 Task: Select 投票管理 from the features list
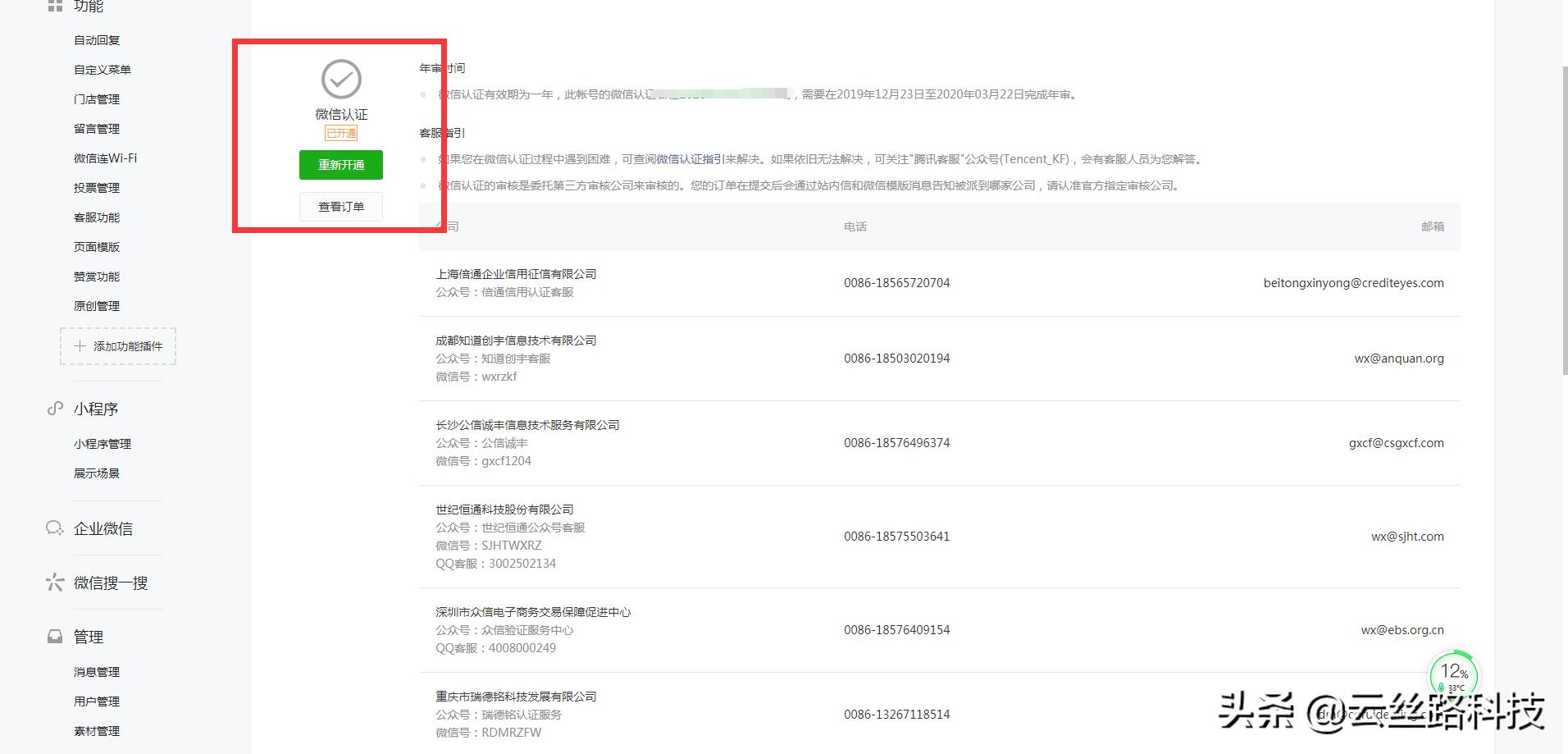pos(96,187)
